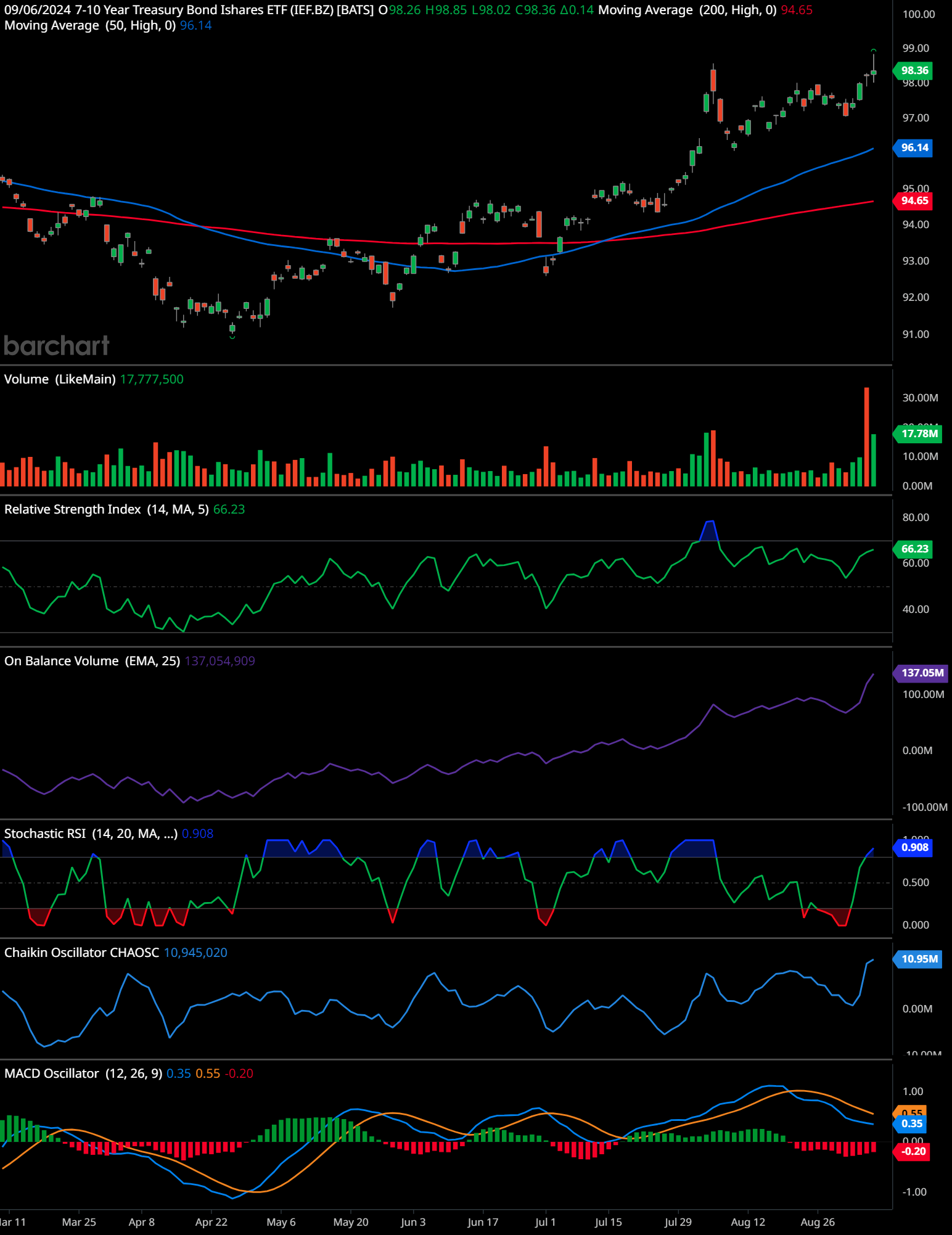The image size is (952, 1235).
Task: Click the 100.00 price axis label
Action: click(x=919, y=15)
